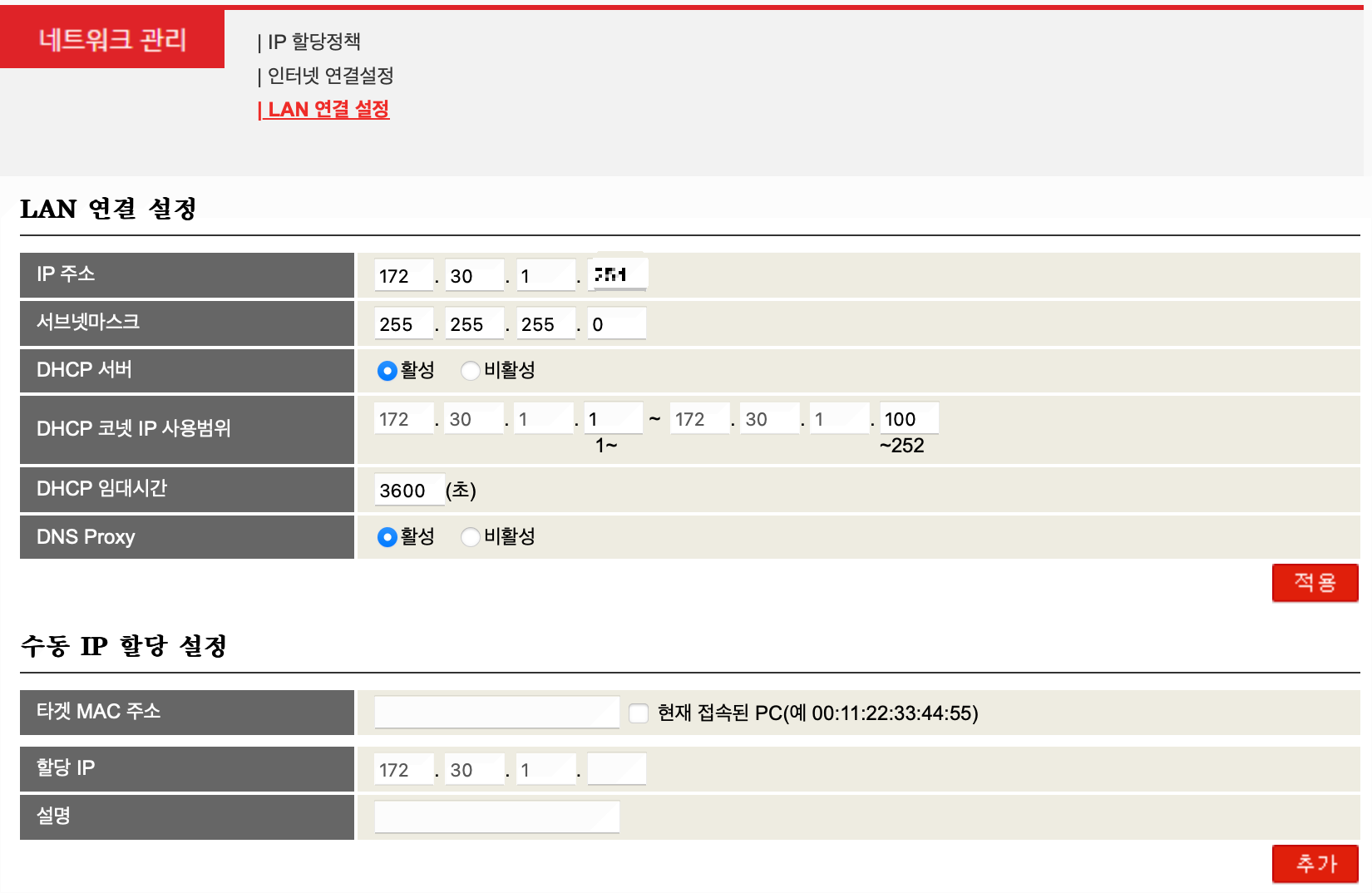
Task: Click the third IP 주소 octet field
Action: [x=546, y=275]
